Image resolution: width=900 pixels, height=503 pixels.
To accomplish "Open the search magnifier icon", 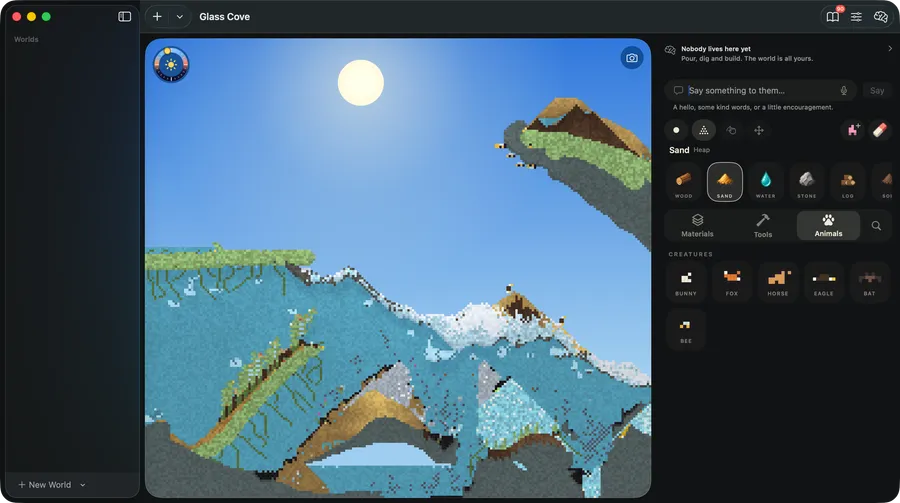I will point(876,226).
